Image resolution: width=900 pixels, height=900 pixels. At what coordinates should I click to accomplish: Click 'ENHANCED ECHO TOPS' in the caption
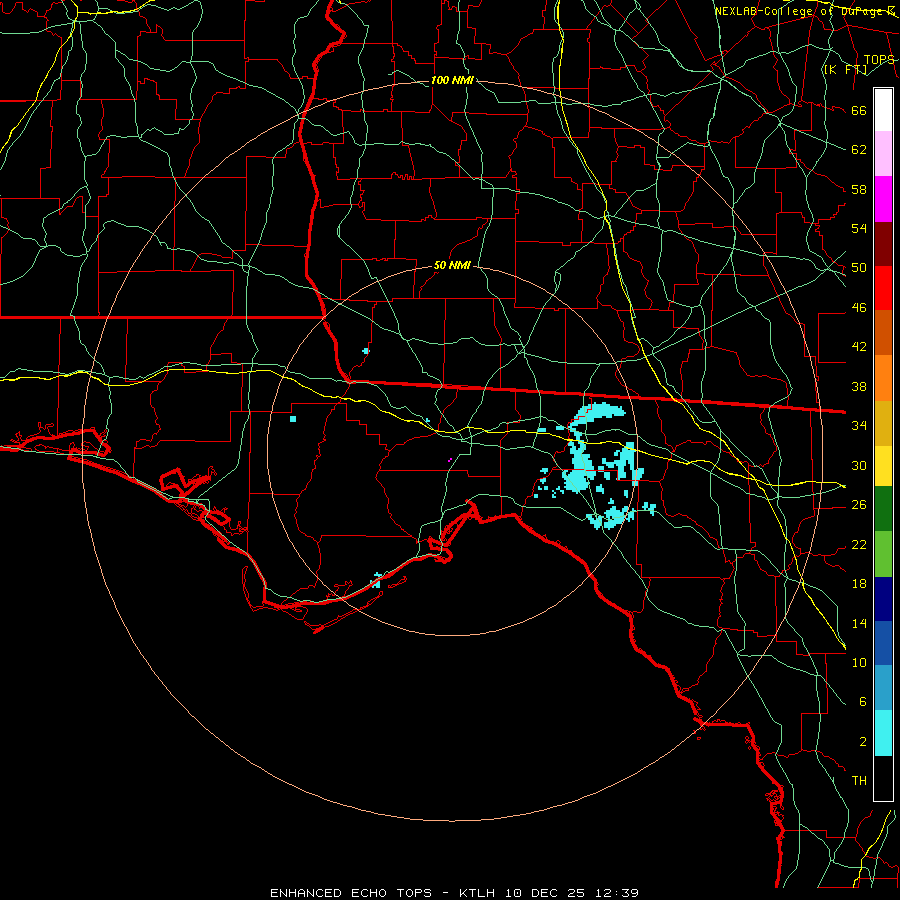[x=351, y=893]
